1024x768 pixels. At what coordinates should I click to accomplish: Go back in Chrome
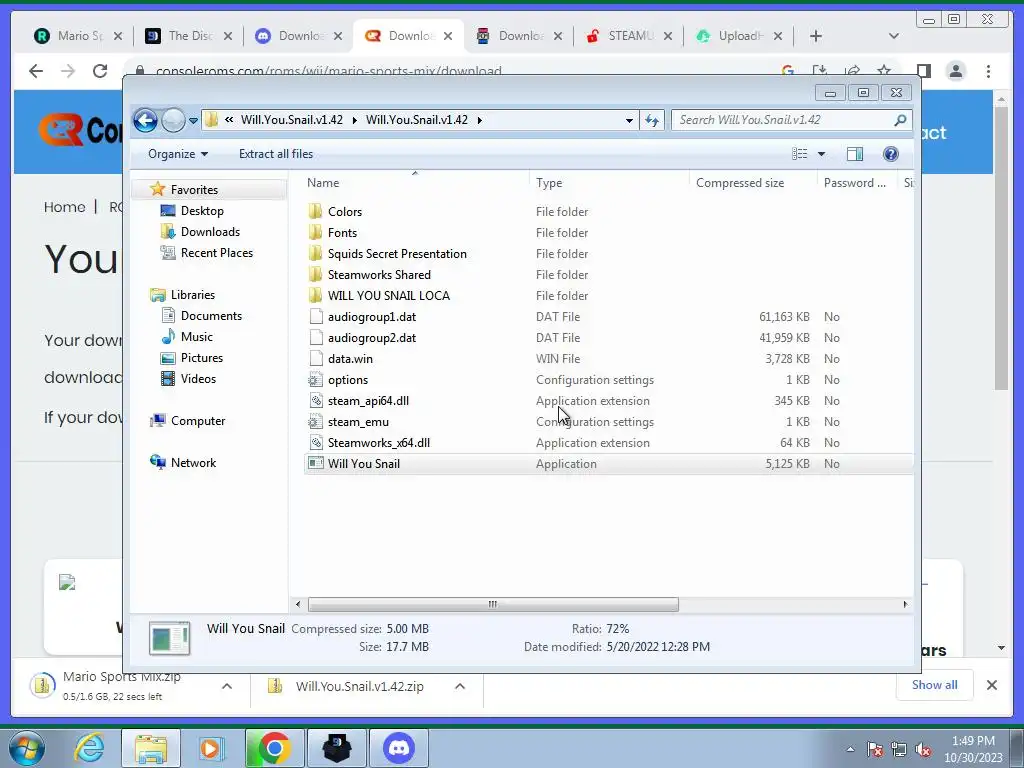[36, 71]
